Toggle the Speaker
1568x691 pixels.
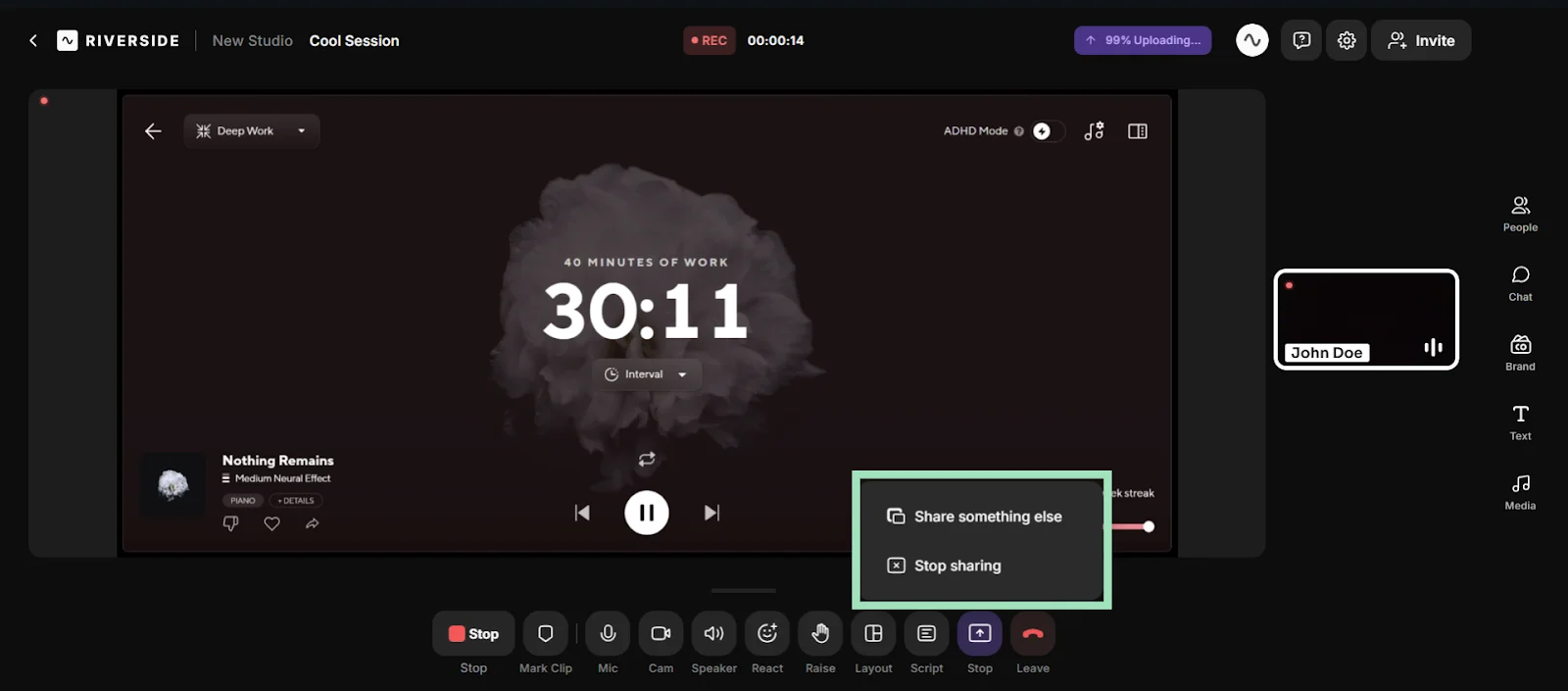(x=714, y=633)
